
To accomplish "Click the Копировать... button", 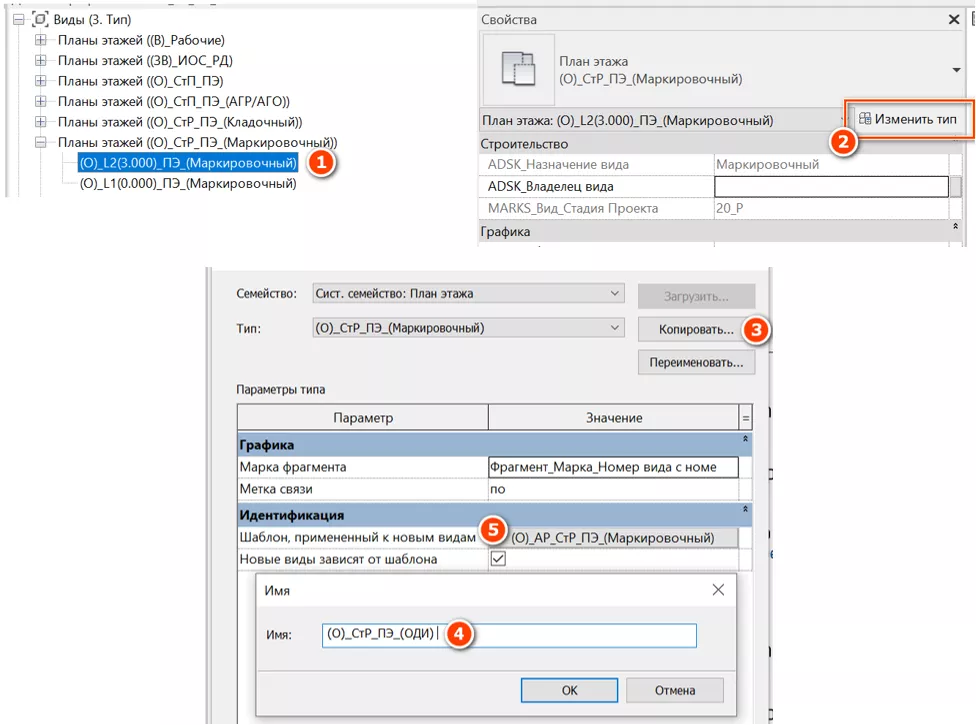I will click(x=696, y=329).
